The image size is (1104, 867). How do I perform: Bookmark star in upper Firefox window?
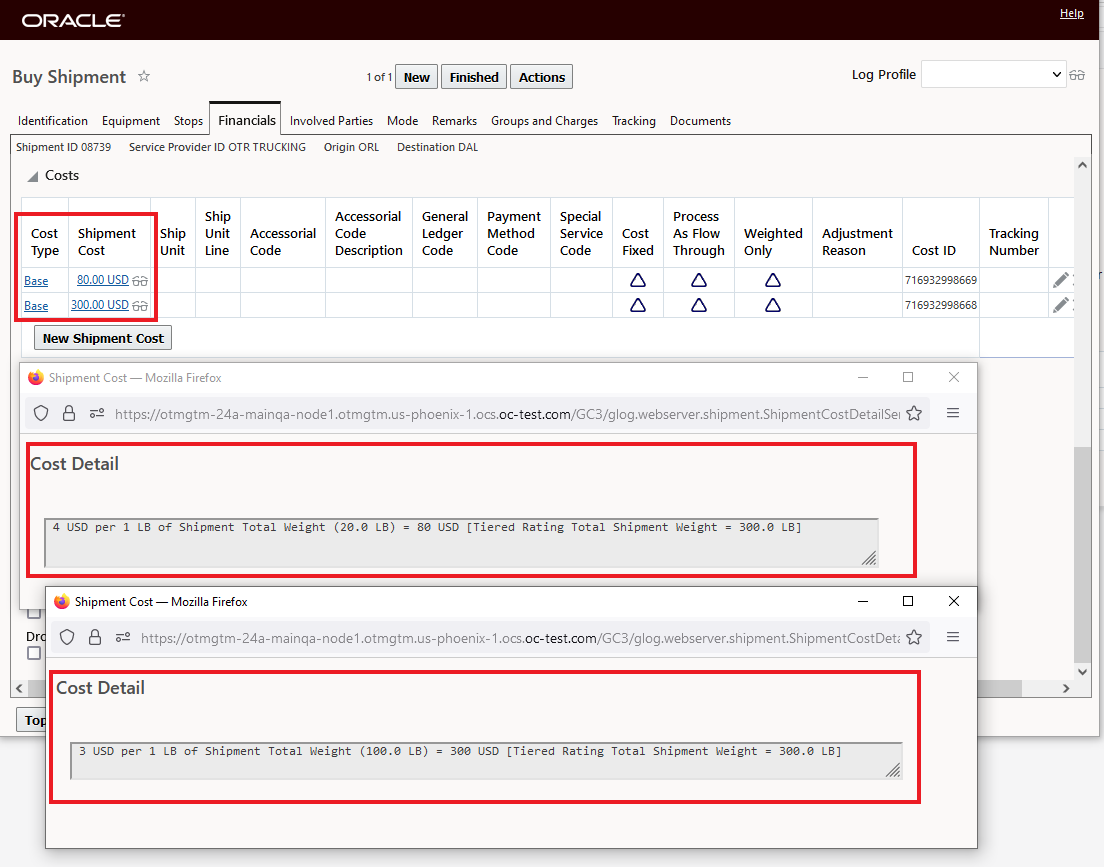(x=914, y=413)
